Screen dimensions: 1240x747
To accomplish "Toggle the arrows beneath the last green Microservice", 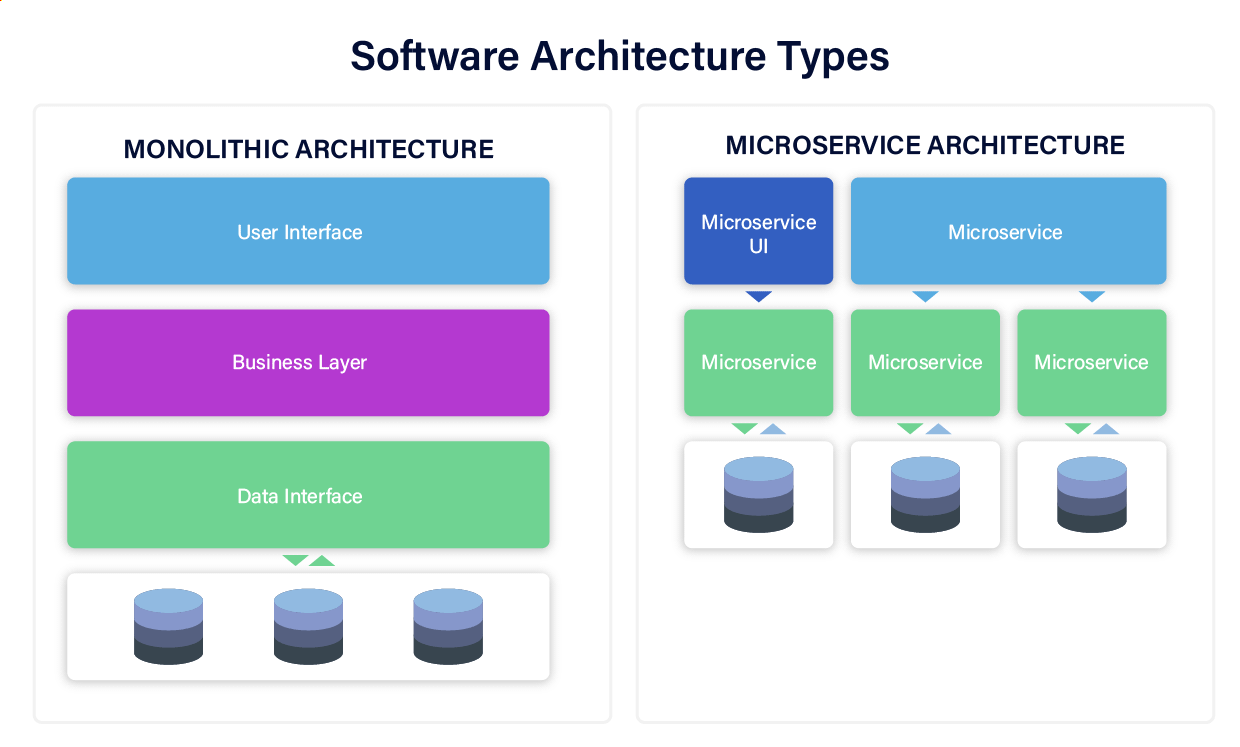I will 1091,428.
